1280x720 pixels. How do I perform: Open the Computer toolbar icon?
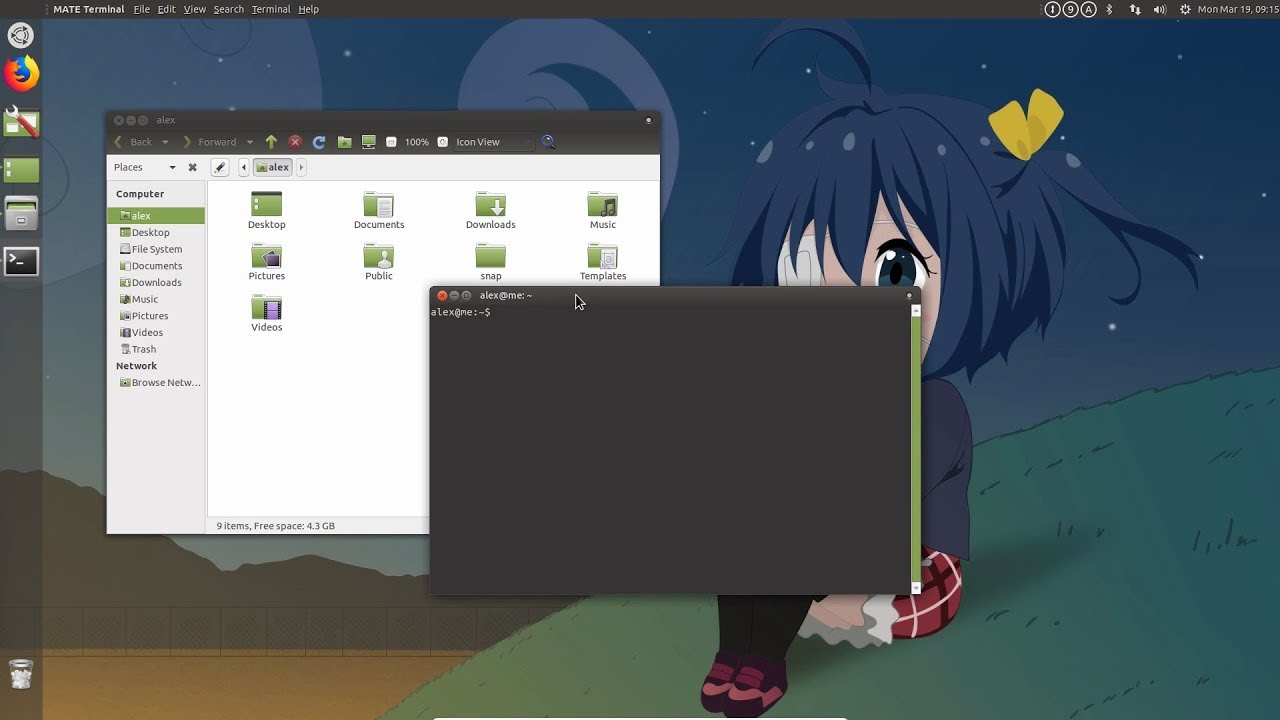[x=369, y=142]
